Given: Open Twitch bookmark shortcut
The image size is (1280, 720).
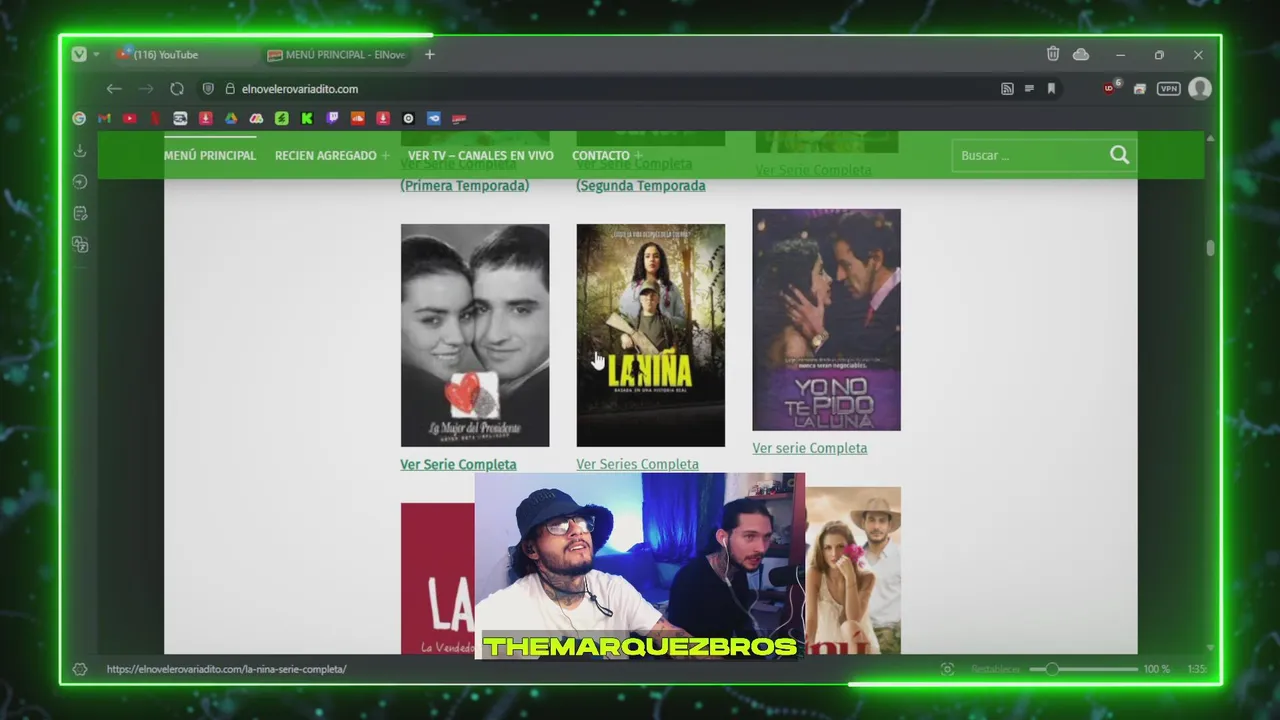Looking at the screenshot, I should coord(332,118).
